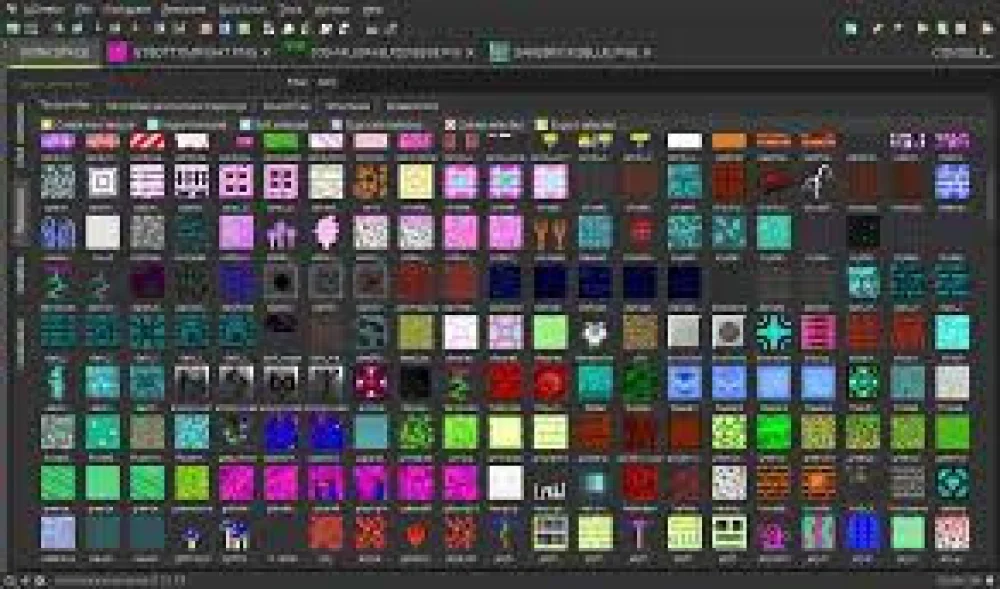1000x589 pixels.
Task: Open the Workspace menu
Action: [126, 10]
